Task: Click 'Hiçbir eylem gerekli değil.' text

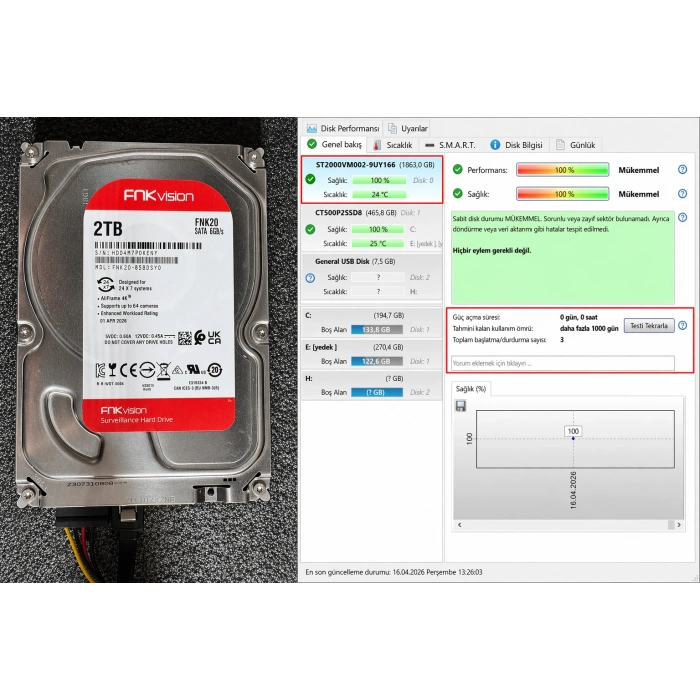Action: point(492,250)
